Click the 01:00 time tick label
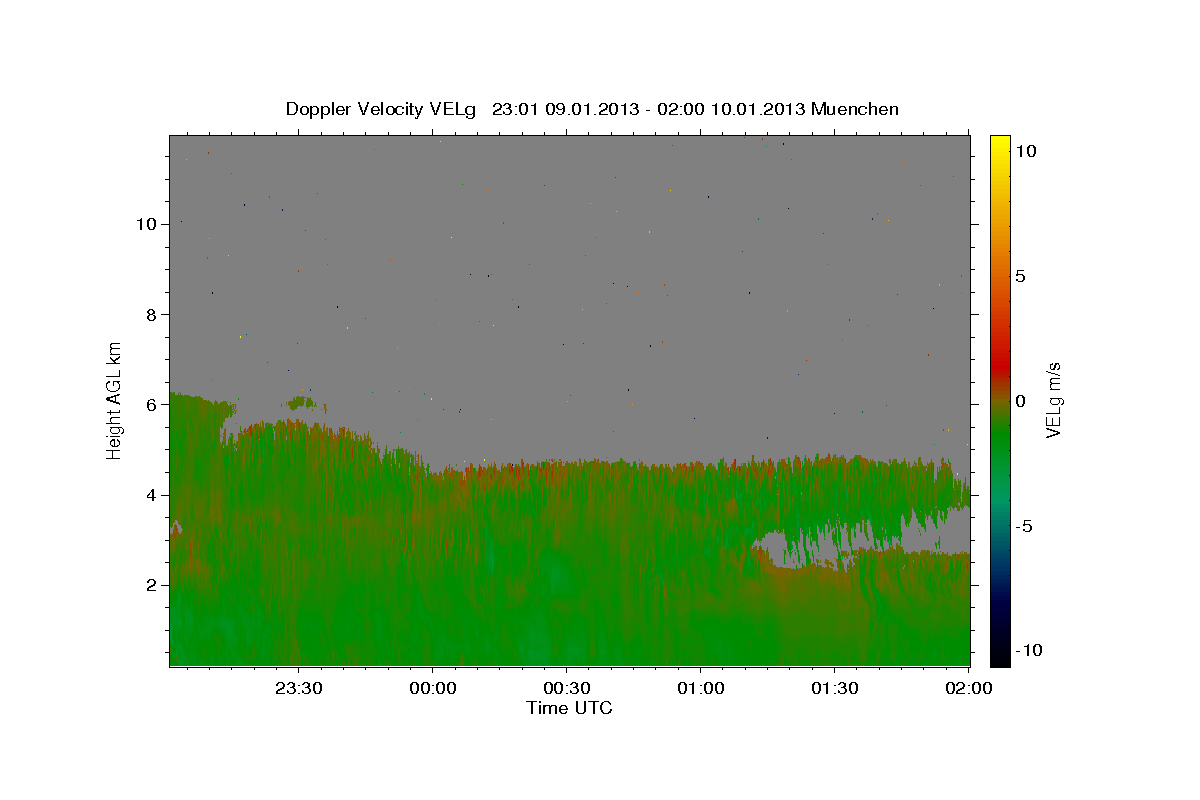Screen dimensions: 1200x800 pos(700,688)
